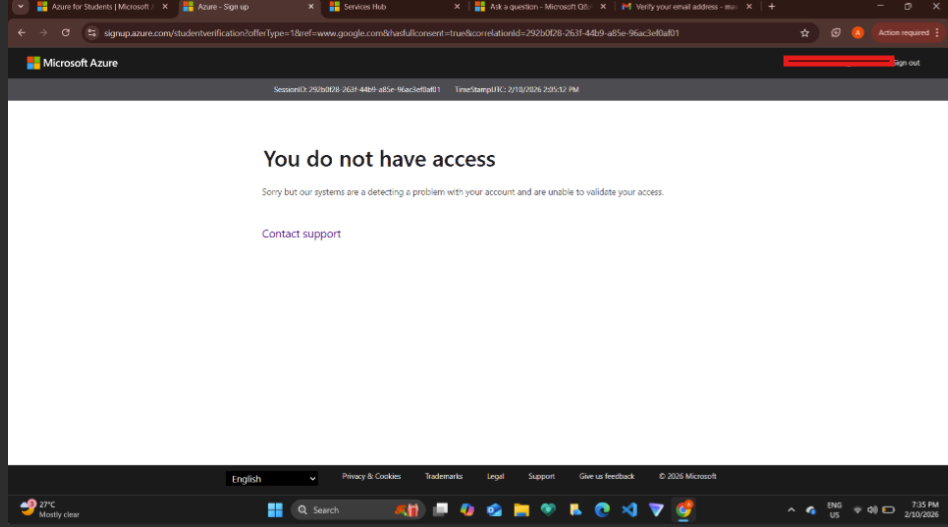Click the TimeStampUTC text

click(516, 89)
